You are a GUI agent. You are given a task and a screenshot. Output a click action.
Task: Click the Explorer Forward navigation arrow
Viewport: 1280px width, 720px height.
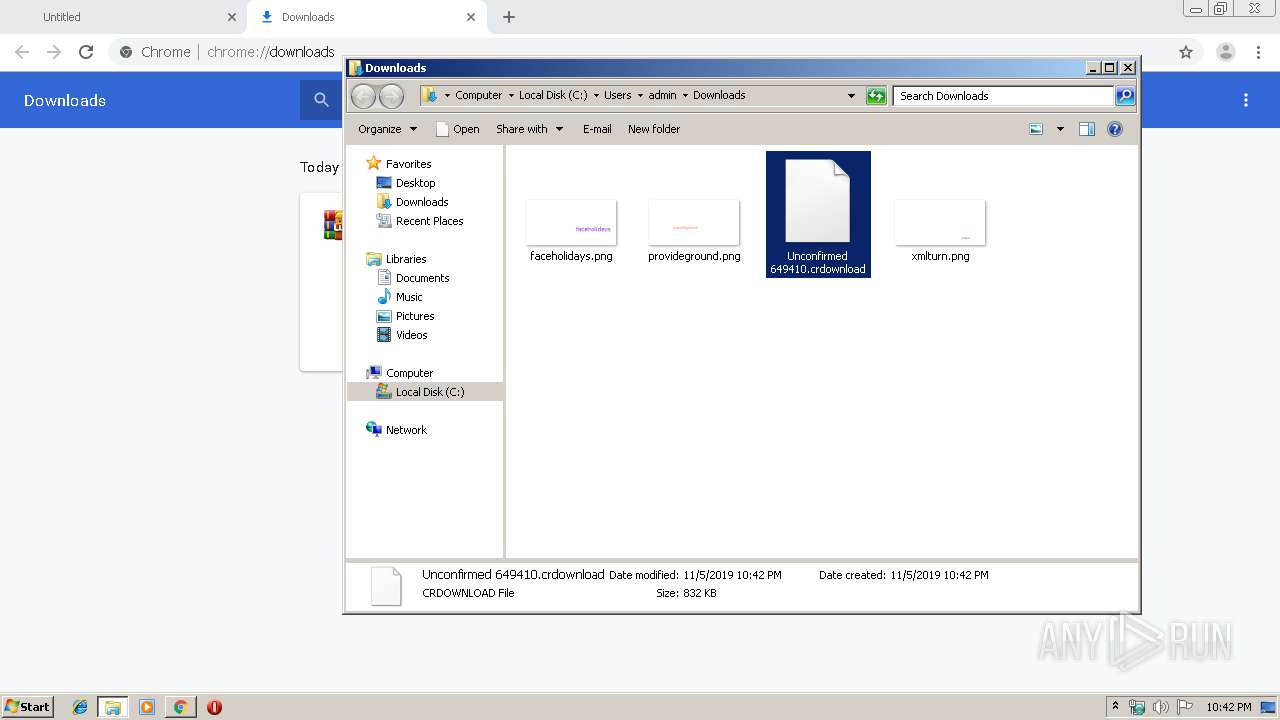pos(391,96)
